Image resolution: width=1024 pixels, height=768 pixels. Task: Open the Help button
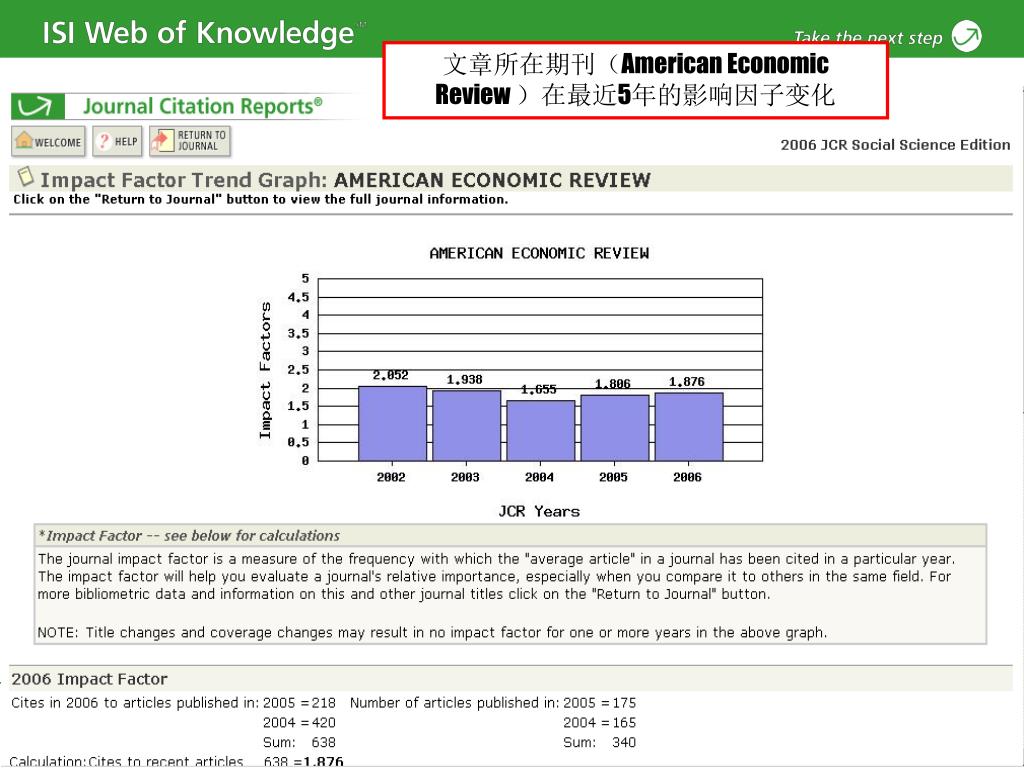click(118, 141)
